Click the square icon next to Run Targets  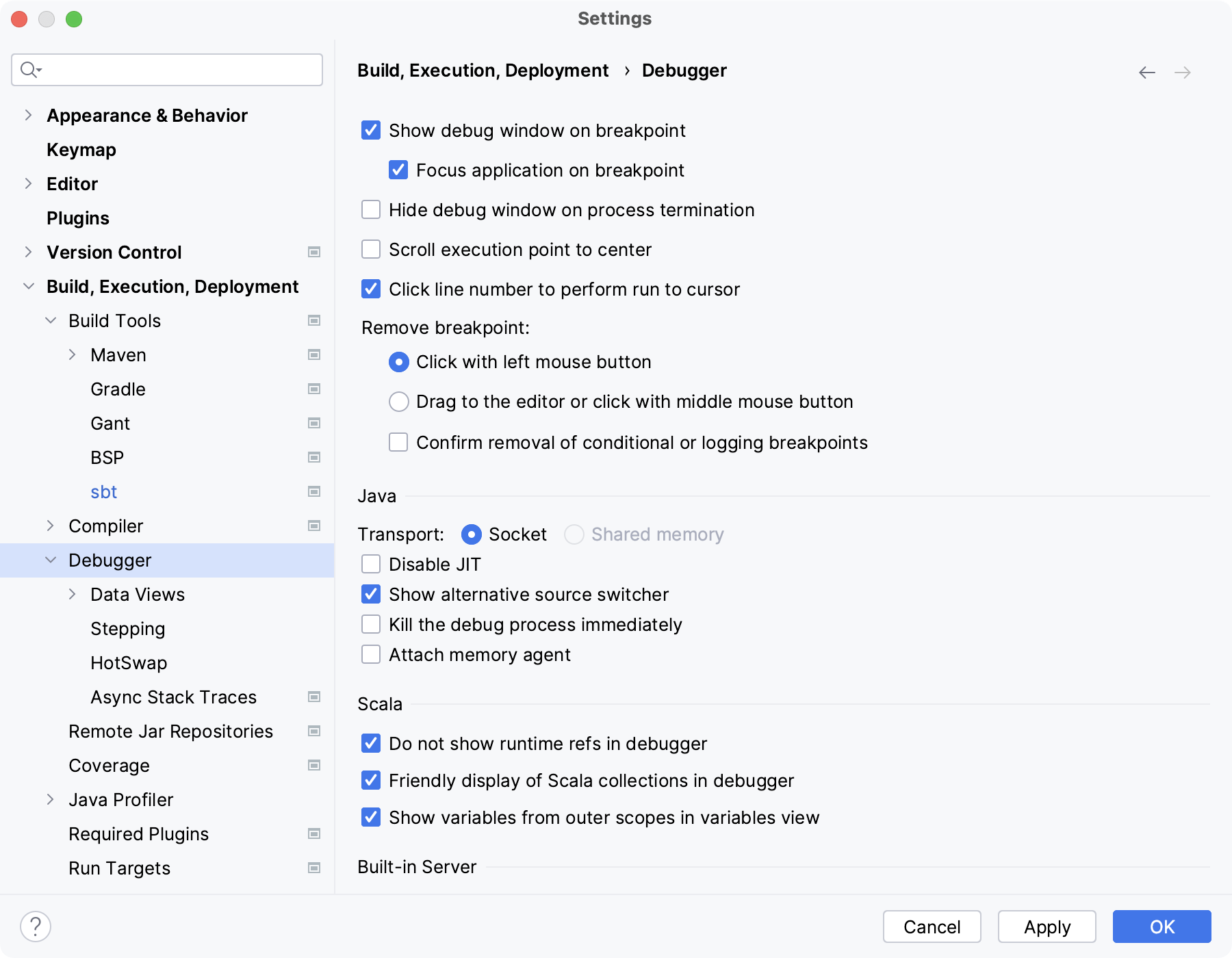click(x=314, y=868)
